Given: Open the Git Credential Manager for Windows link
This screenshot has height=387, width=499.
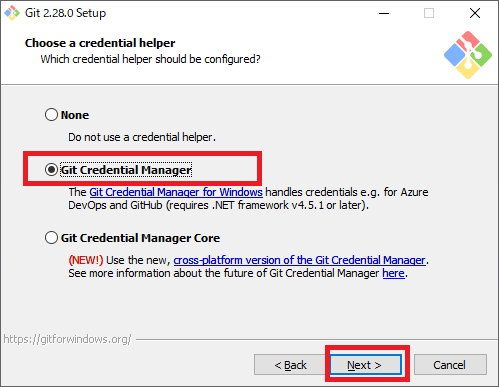Looking at the screenshot, I should click(x=176, y=192).
